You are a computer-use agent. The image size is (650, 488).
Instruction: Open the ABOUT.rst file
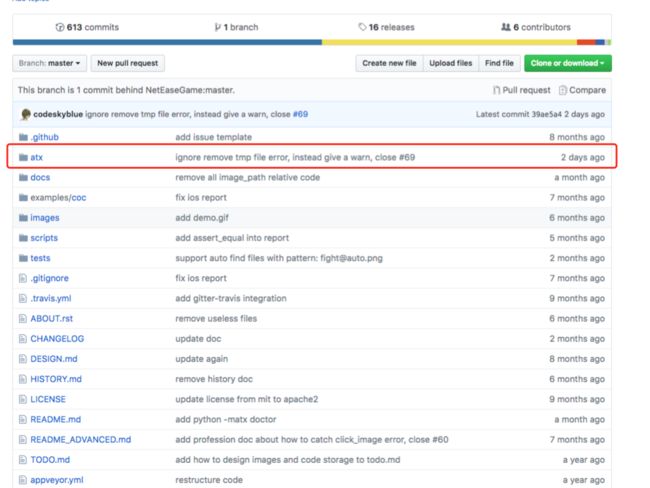point(51,319)
